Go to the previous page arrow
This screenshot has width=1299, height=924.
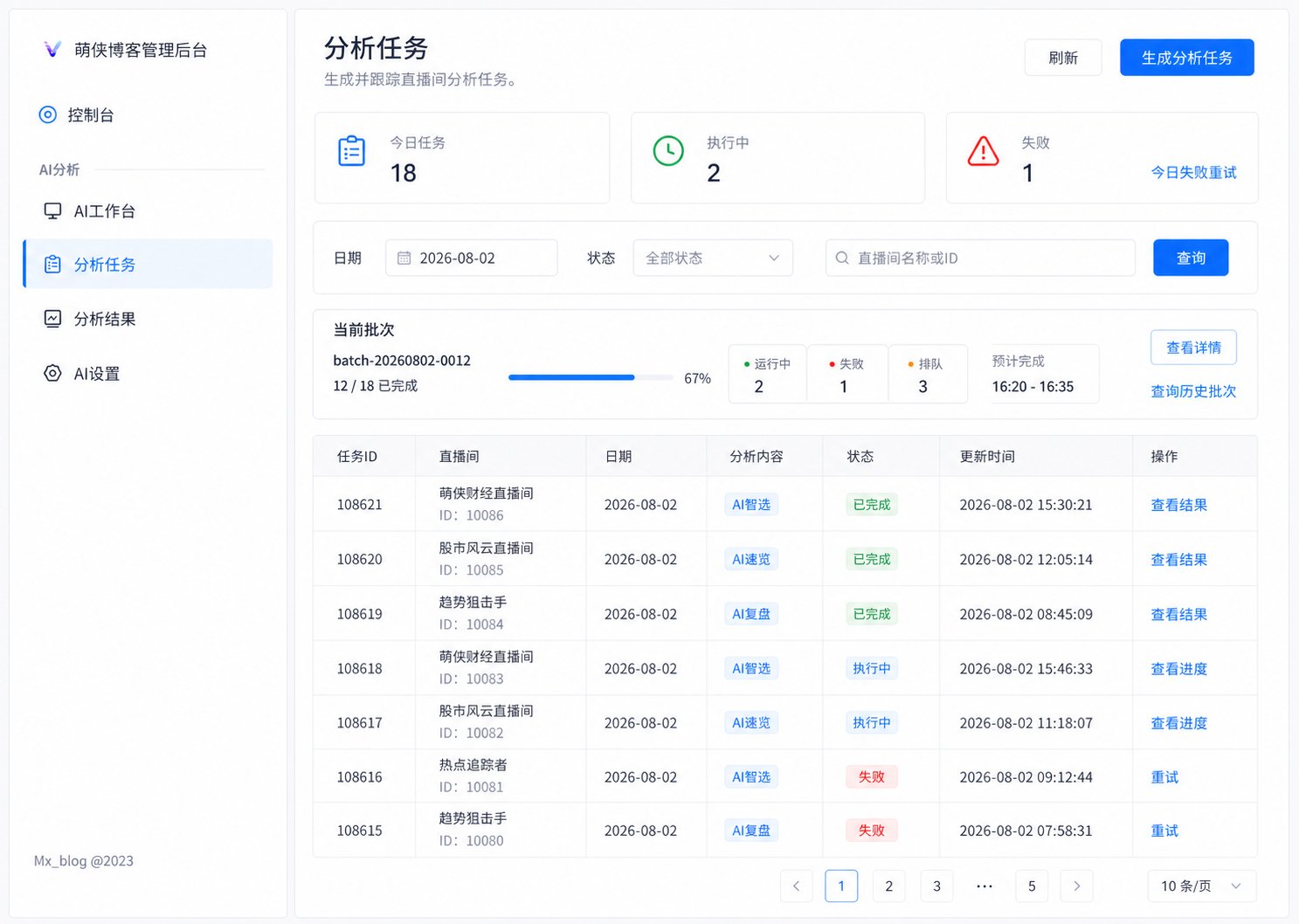pos(796,886)
